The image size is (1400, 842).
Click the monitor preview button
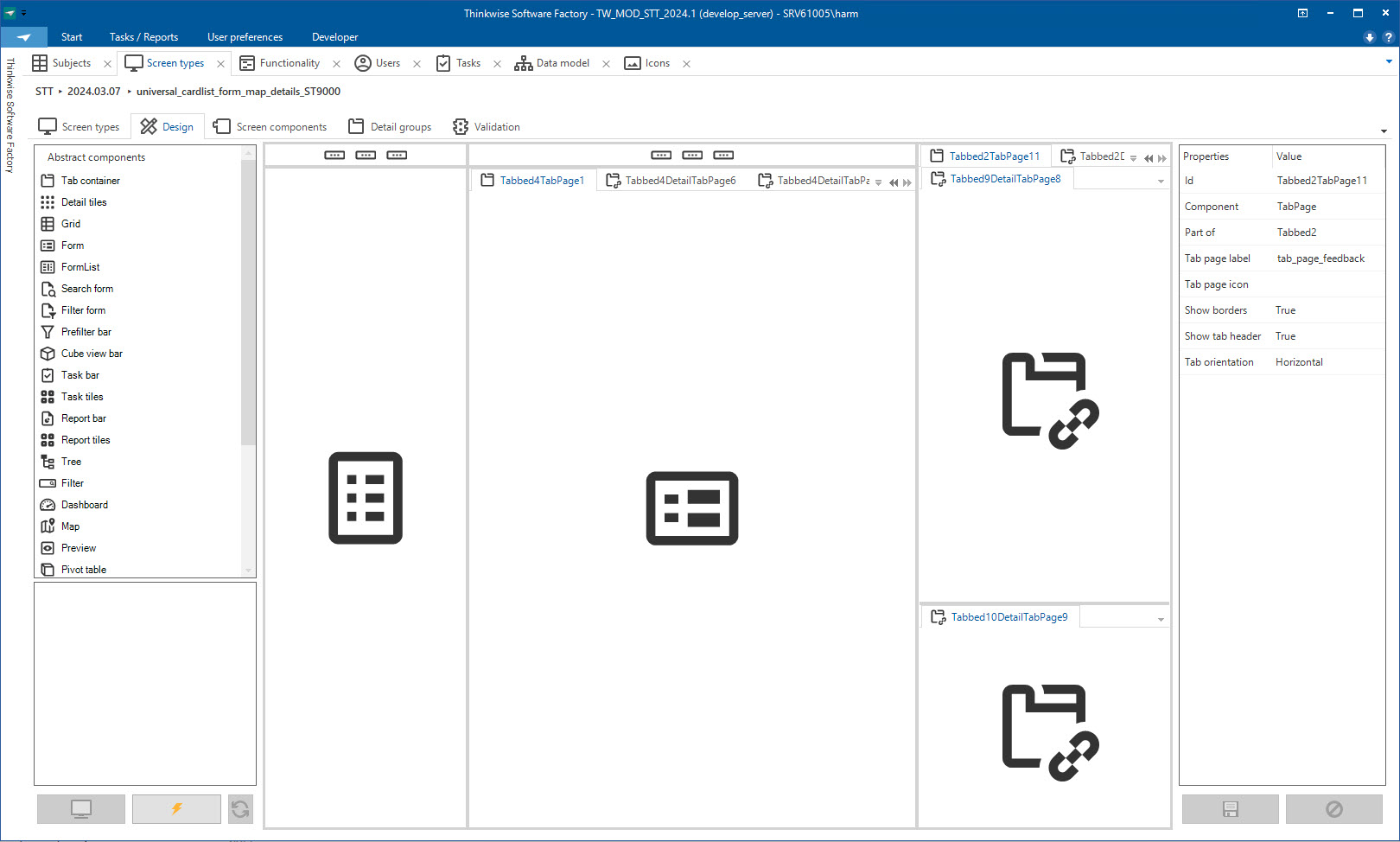(81, 809)
